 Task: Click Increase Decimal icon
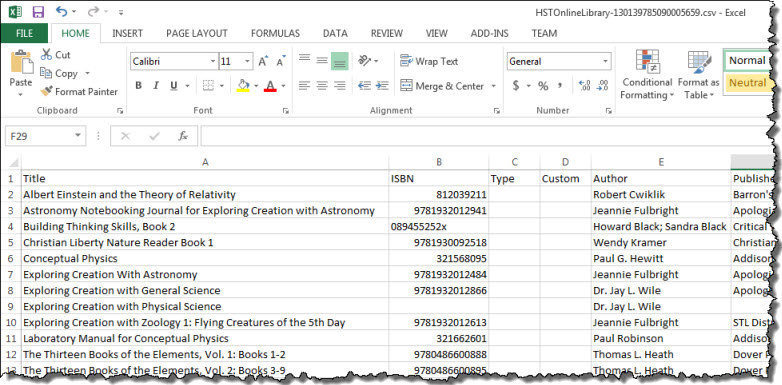tap(585, 86)
